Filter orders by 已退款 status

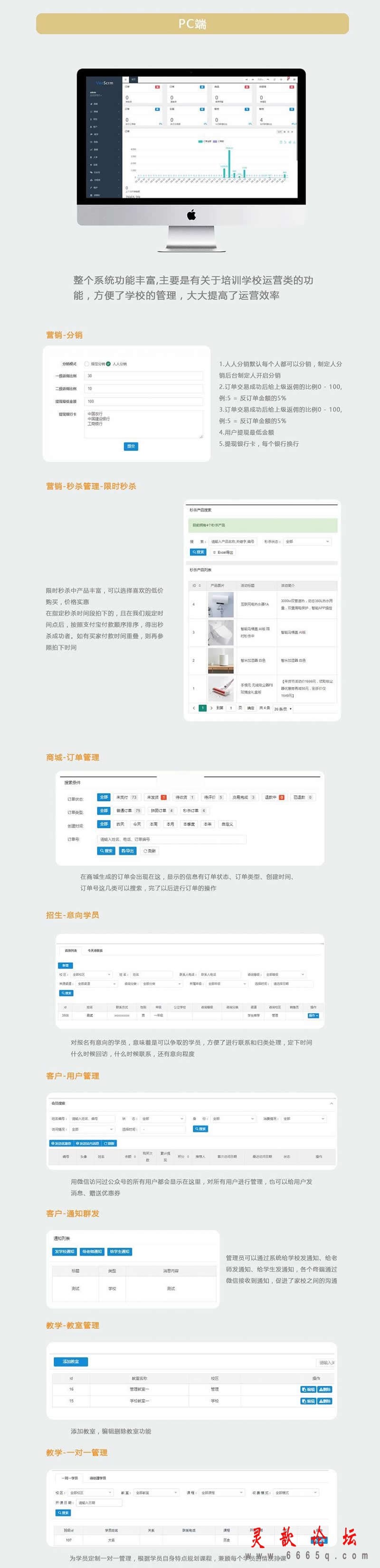tap(303, 797)
